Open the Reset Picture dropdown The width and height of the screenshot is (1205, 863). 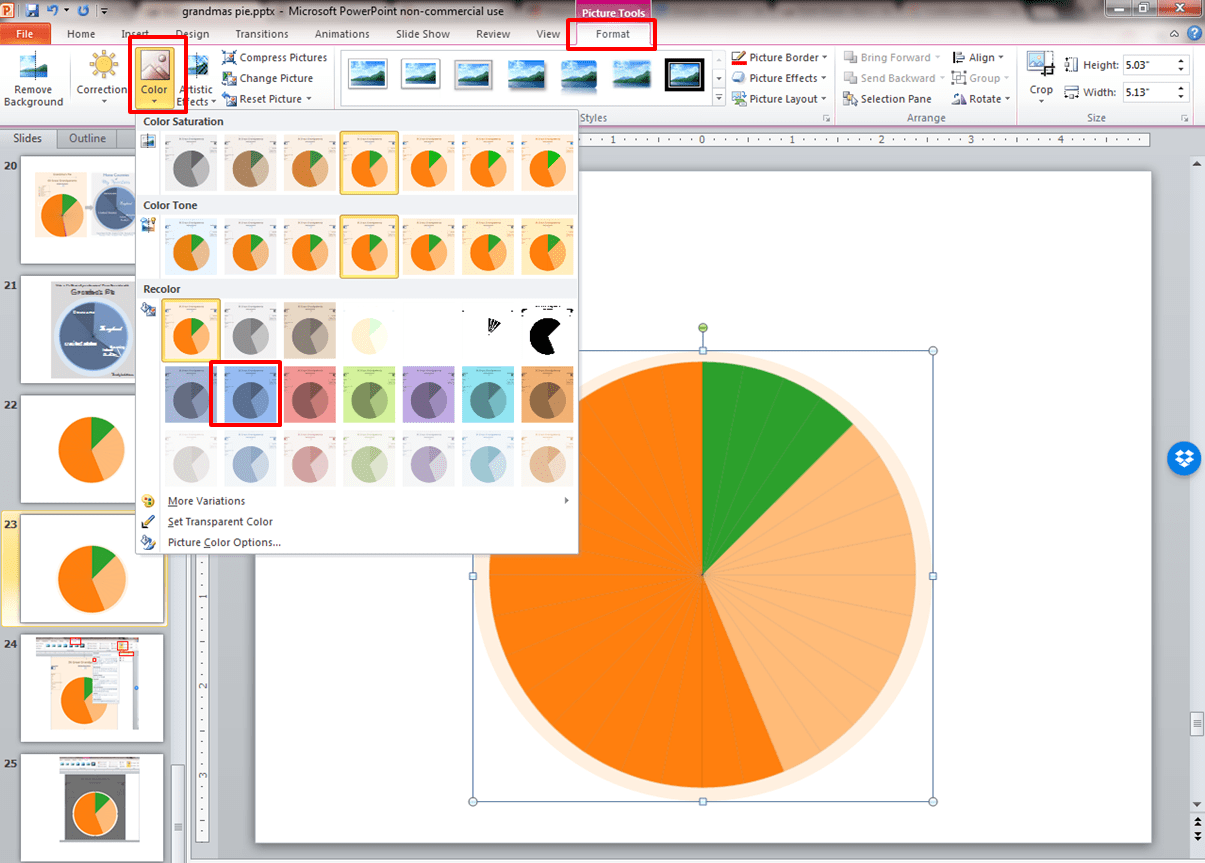coord(268,99)
